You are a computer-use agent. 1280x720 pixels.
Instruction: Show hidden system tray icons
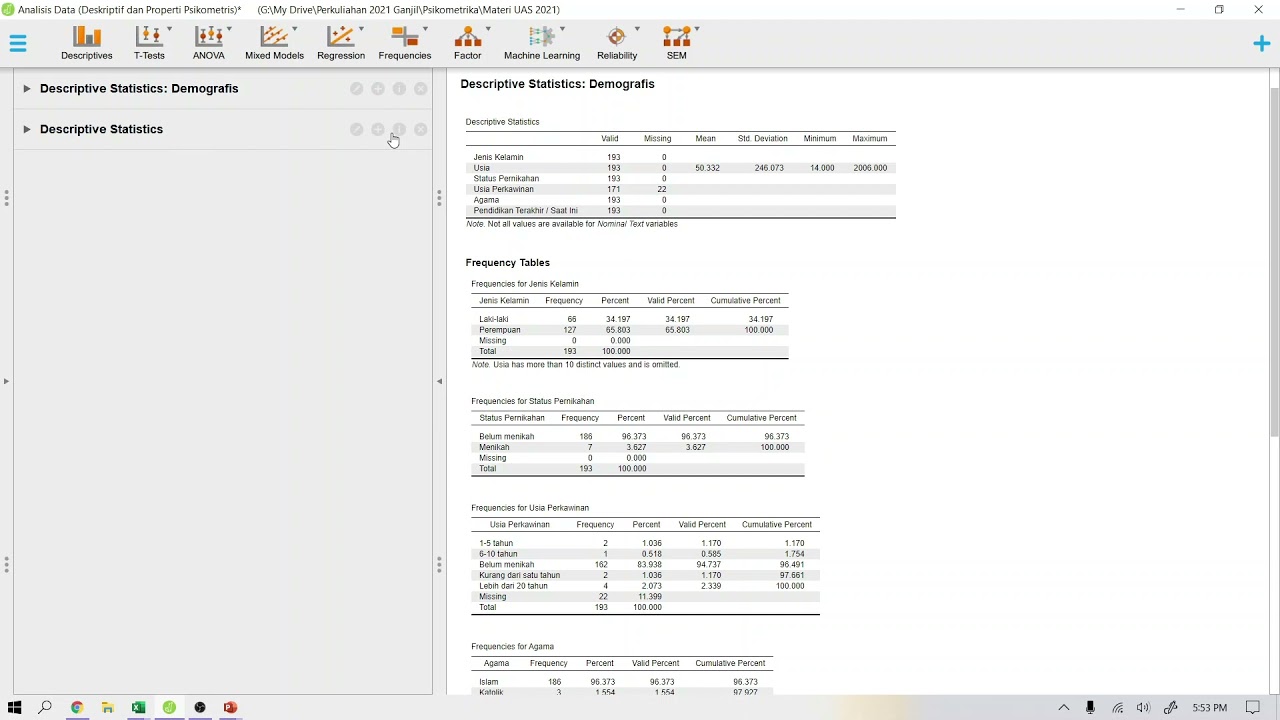pyautogui.click(x=1064, y=708)
